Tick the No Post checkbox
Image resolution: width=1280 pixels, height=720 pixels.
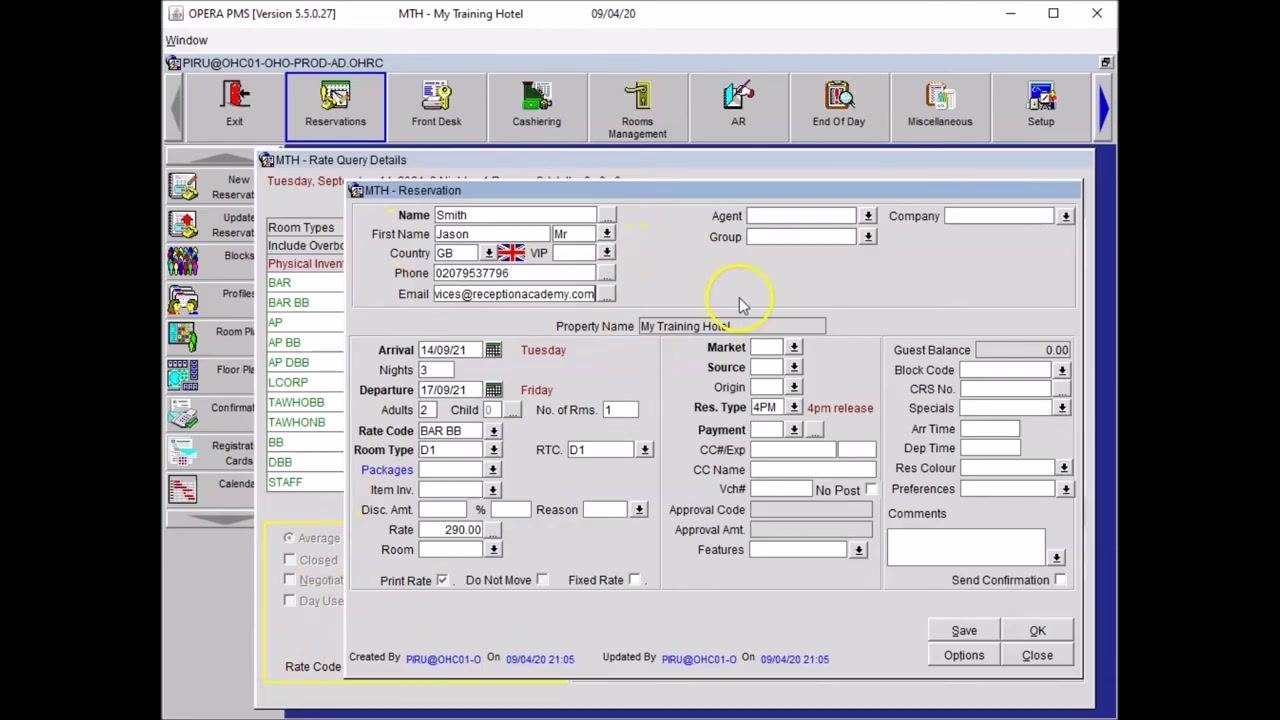[x=871, y=489]
